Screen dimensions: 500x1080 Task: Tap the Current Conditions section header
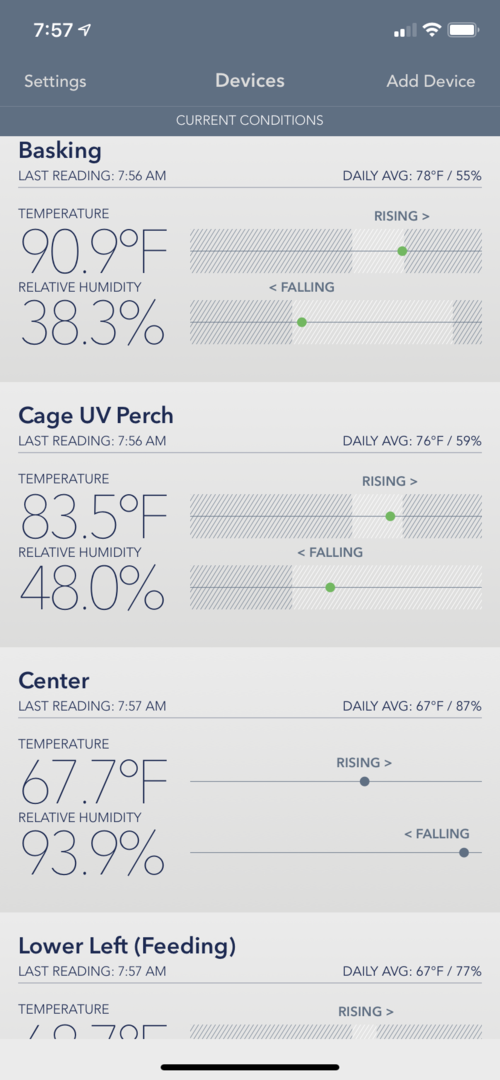point(249,121)
